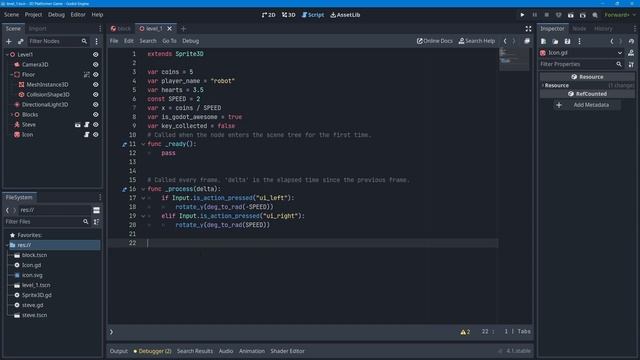Open Scene dock extra options menu
Screen dimensions: 640x360
click(x=97, y=41)
